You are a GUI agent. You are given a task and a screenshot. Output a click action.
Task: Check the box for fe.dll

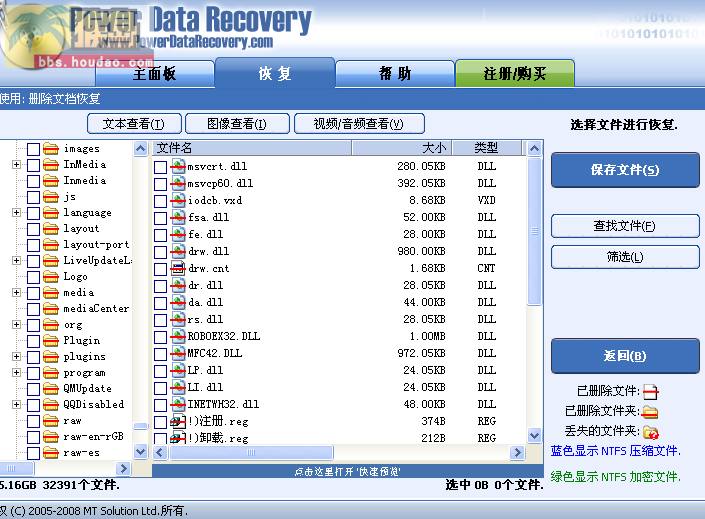(161, 235)
